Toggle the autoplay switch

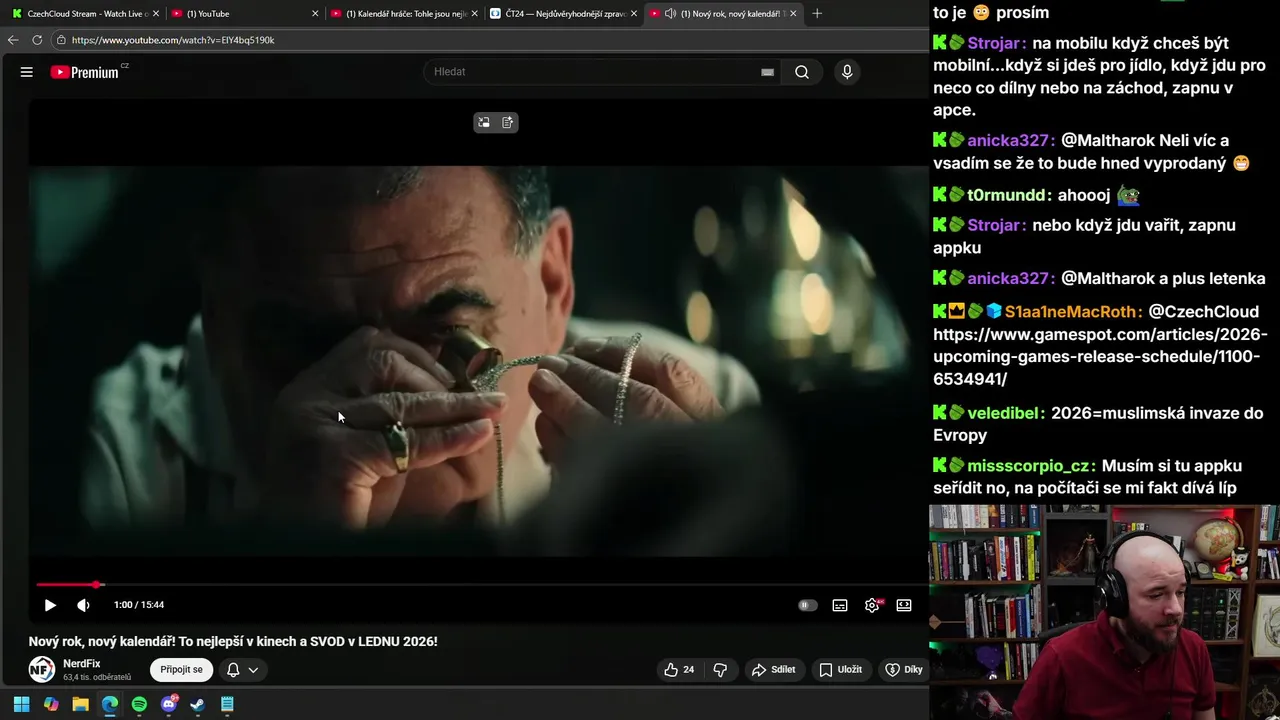click(x=807, y=605)
